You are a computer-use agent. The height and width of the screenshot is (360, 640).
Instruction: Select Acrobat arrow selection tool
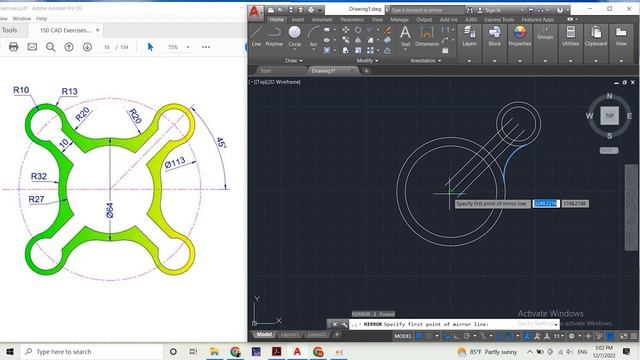150,47
